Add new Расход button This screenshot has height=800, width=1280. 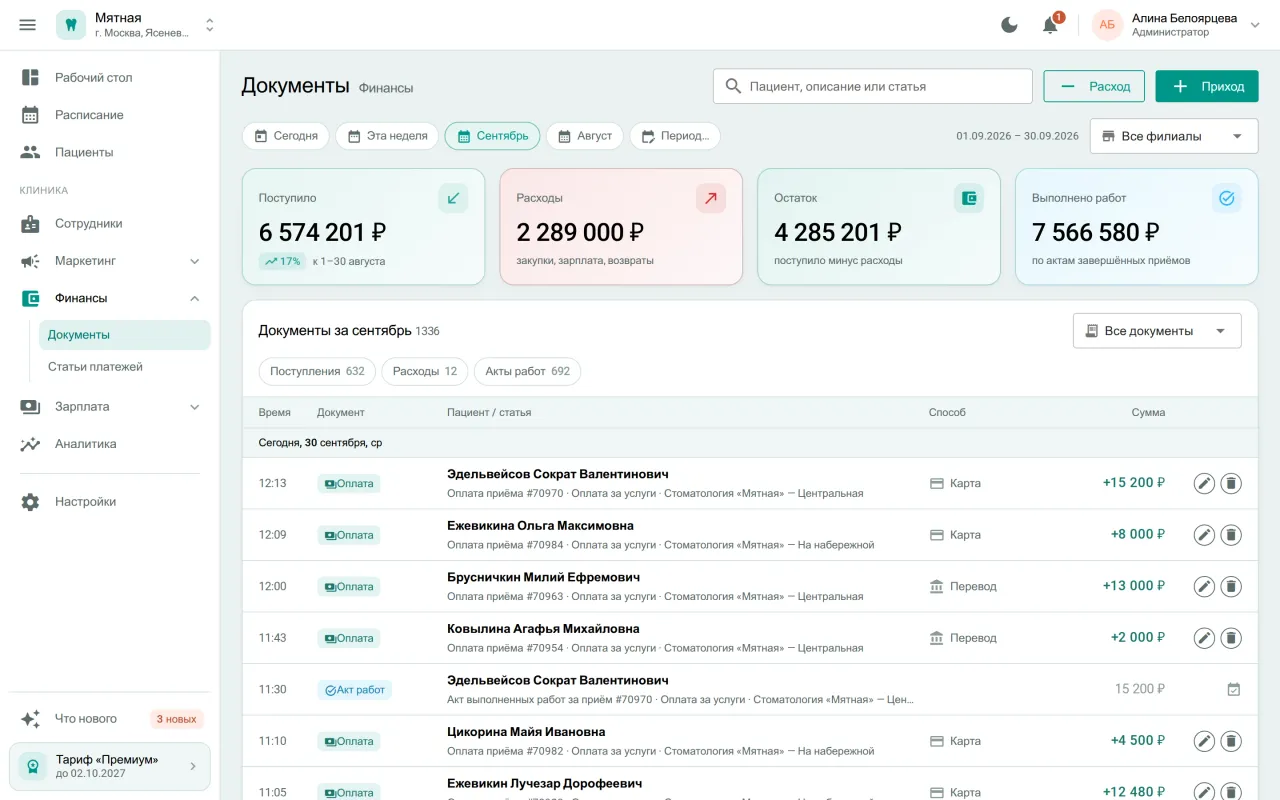[x=1094, y=86]
